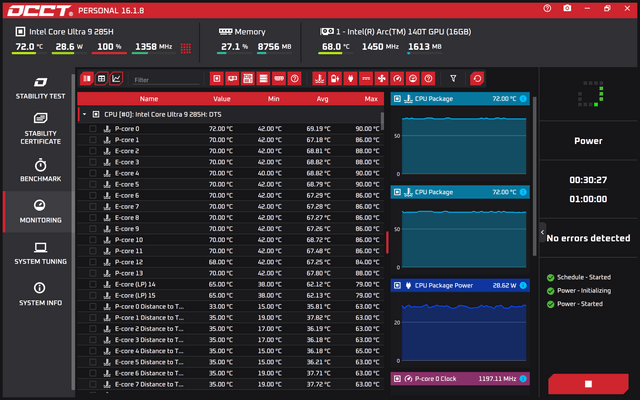This screenshot has width=640, height=400.
Task: Sort by the Min column header
Action: coord(273,99)
